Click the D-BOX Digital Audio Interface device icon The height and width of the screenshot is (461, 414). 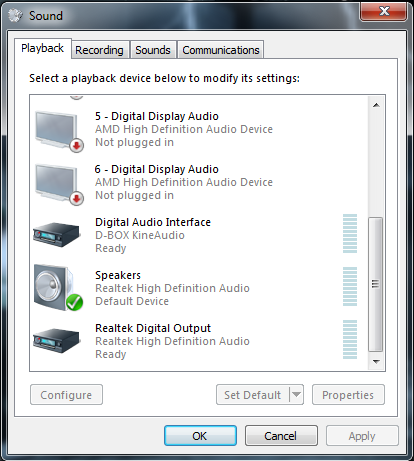[57, 235]
